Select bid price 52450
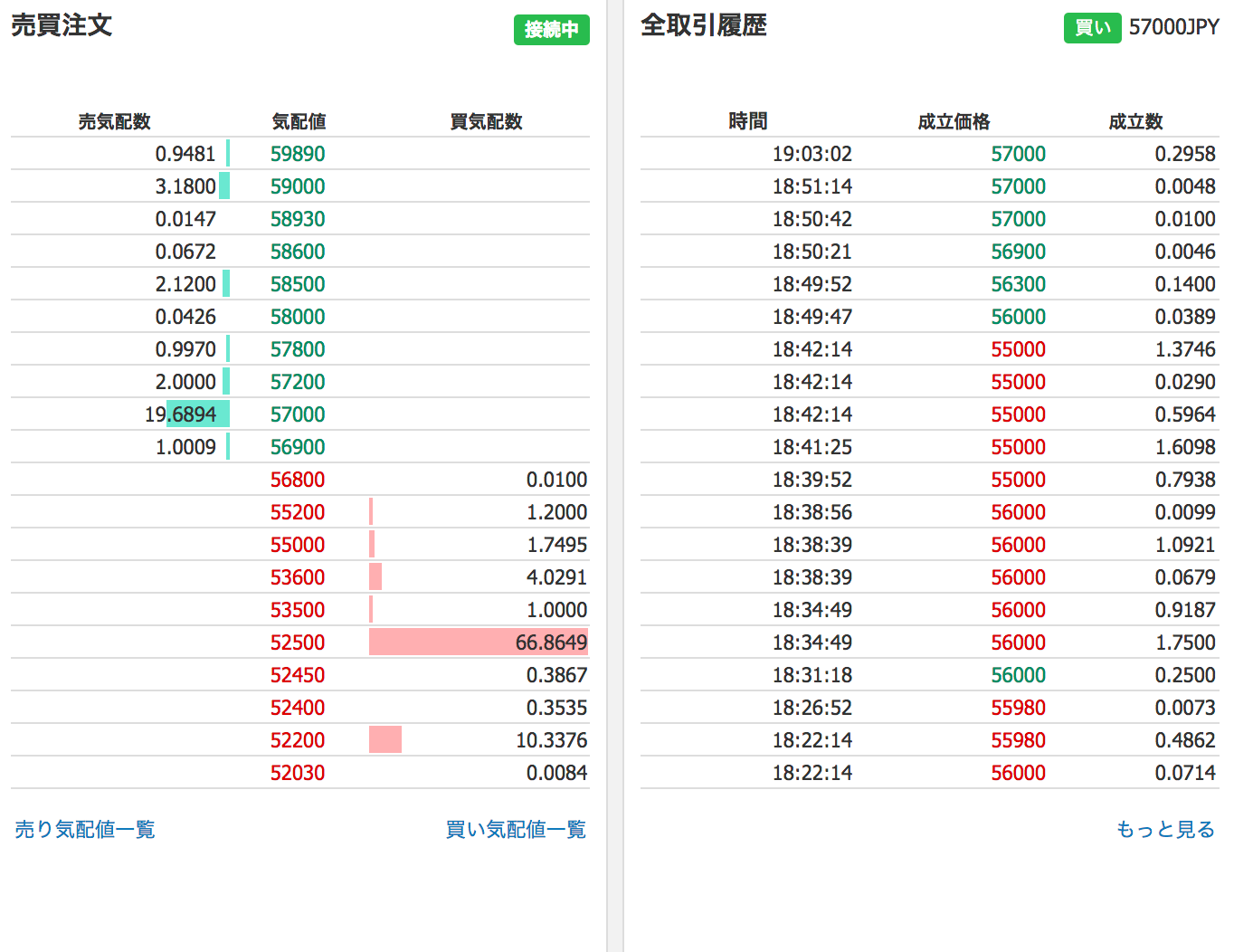 tap(298, 675)
